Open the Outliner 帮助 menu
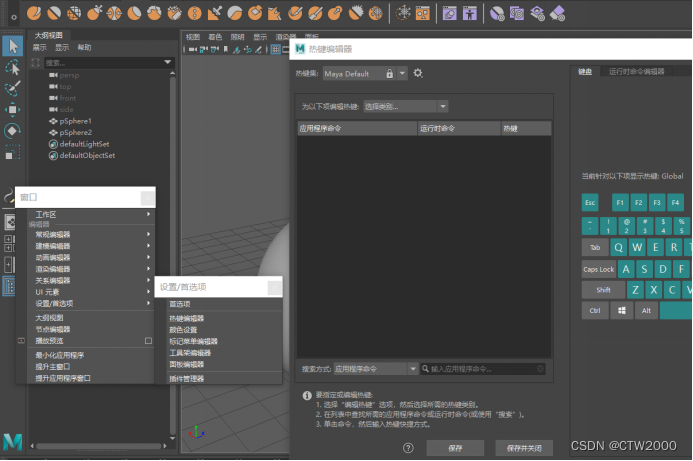 [84, 47]
